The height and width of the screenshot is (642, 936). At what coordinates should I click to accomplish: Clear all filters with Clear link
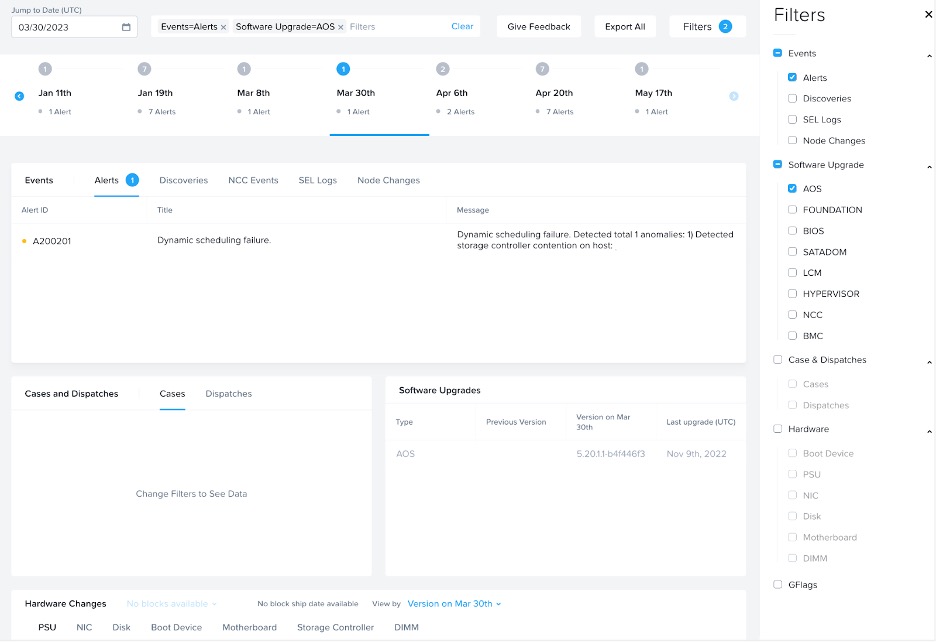462,27
